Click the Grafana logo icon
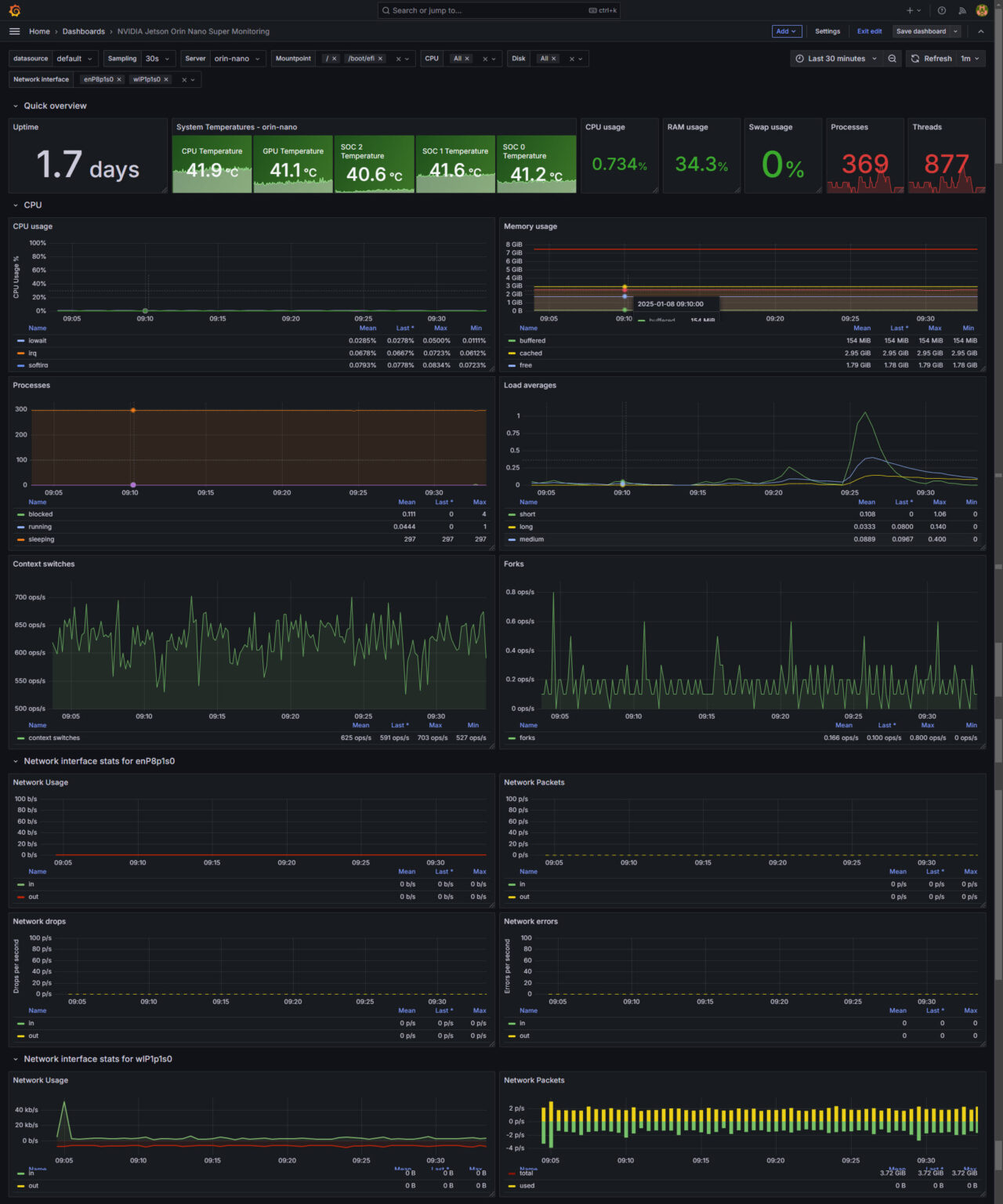The image size is (1003, 1204). pos(13,10)
